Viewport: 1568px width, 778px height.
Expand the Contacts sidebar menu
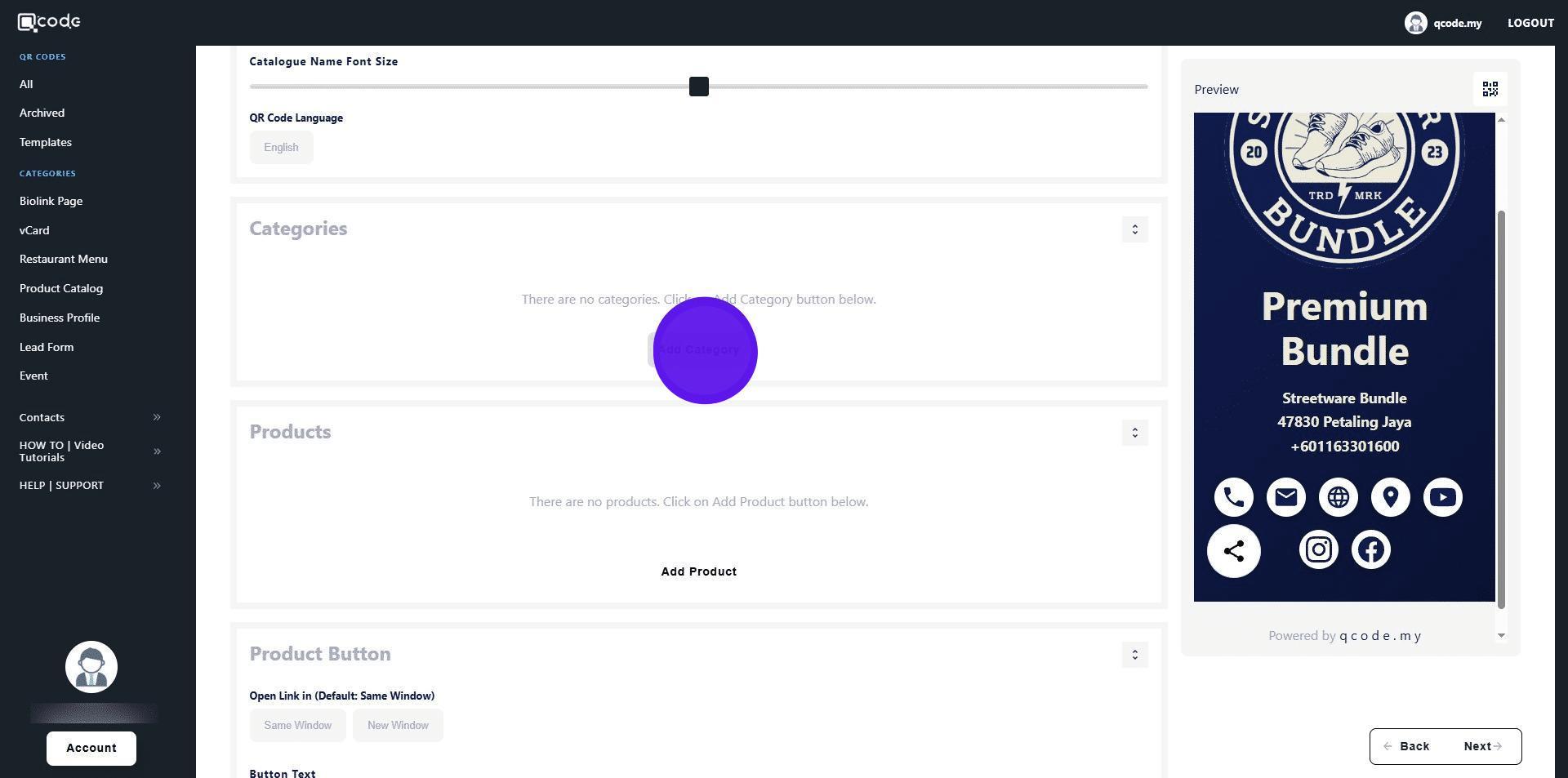90,417
